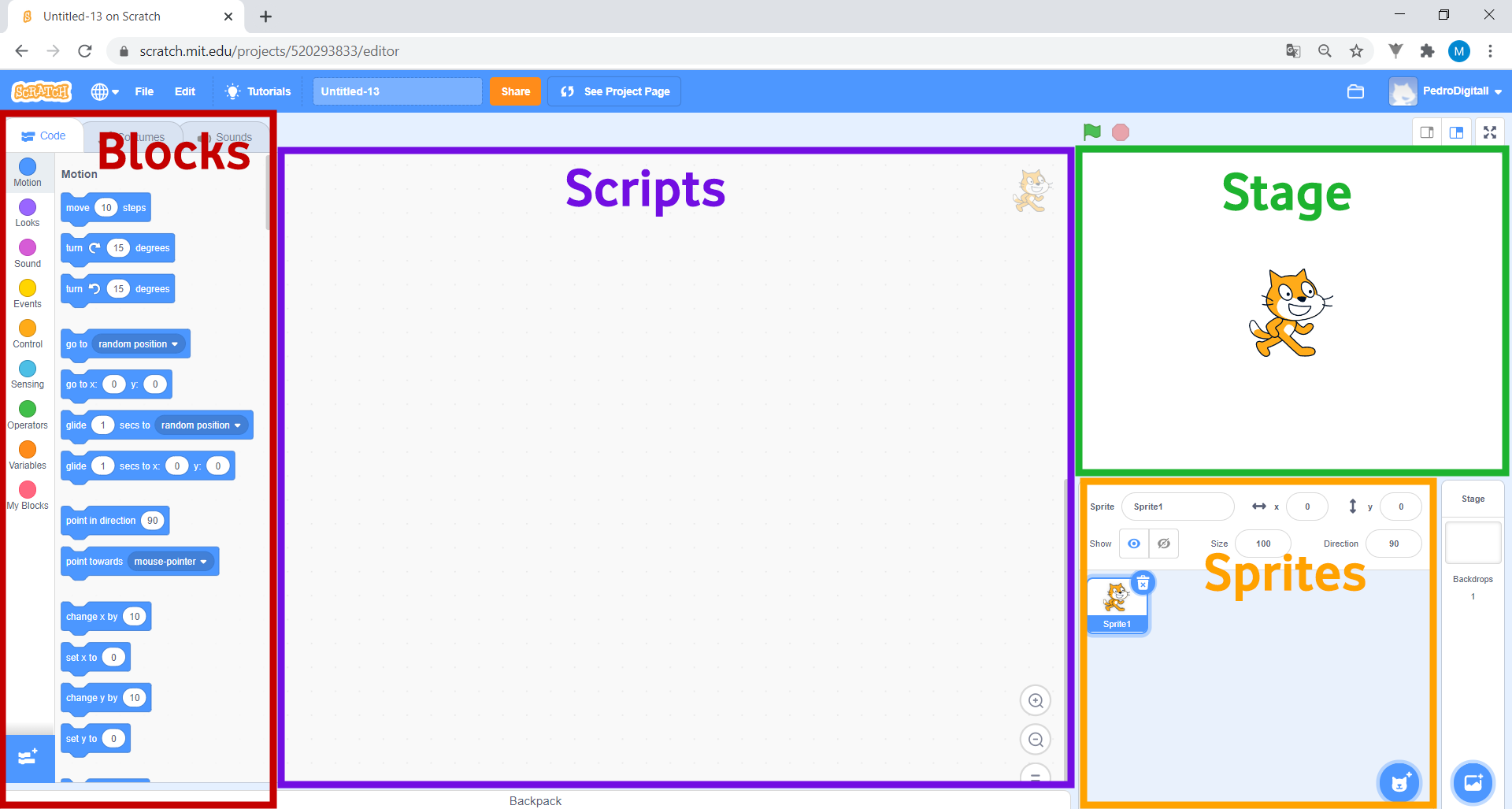Select the Sprite1 thumbnail
The width and height of the screenshot is (1512, 809).
pyautogui.click(x=1117, y=605)
